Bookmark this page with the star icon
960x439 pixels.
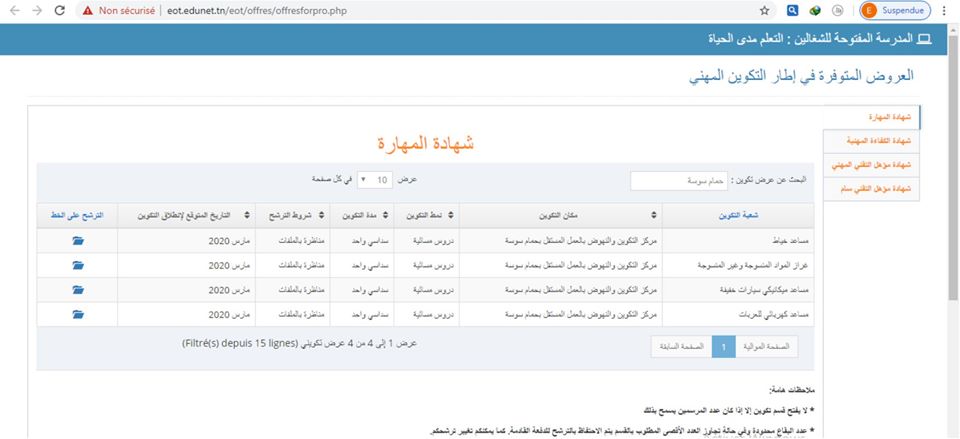tap(764, 10)
